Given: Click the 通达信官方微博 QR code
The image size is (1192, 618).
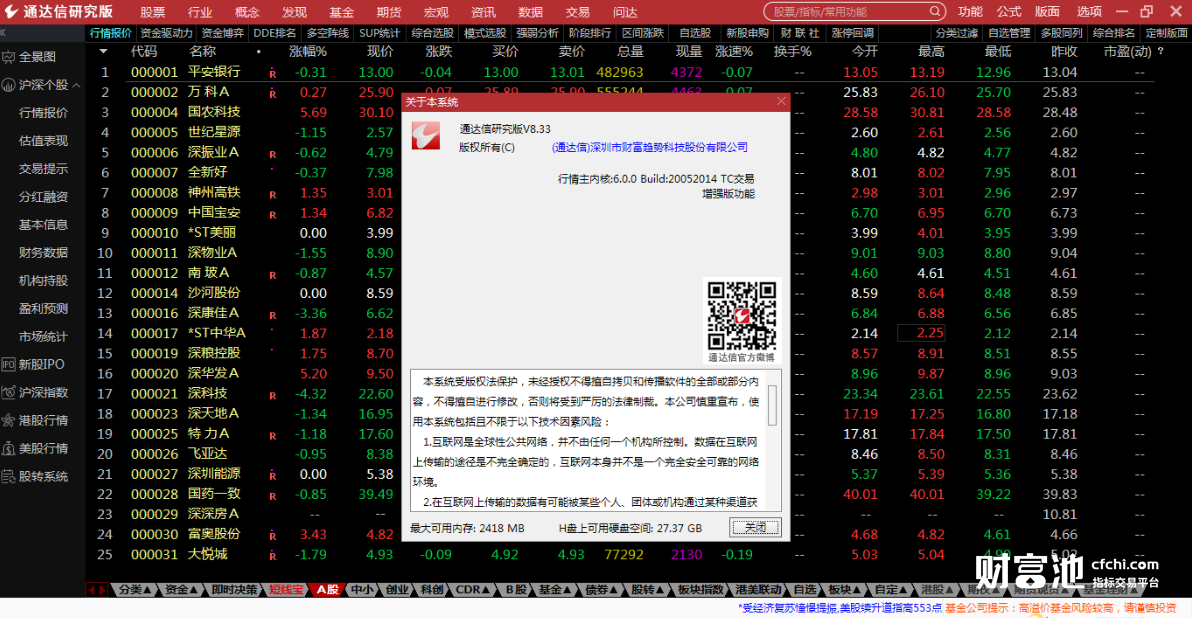Looking at the screenshot, I should coord(741,315).
